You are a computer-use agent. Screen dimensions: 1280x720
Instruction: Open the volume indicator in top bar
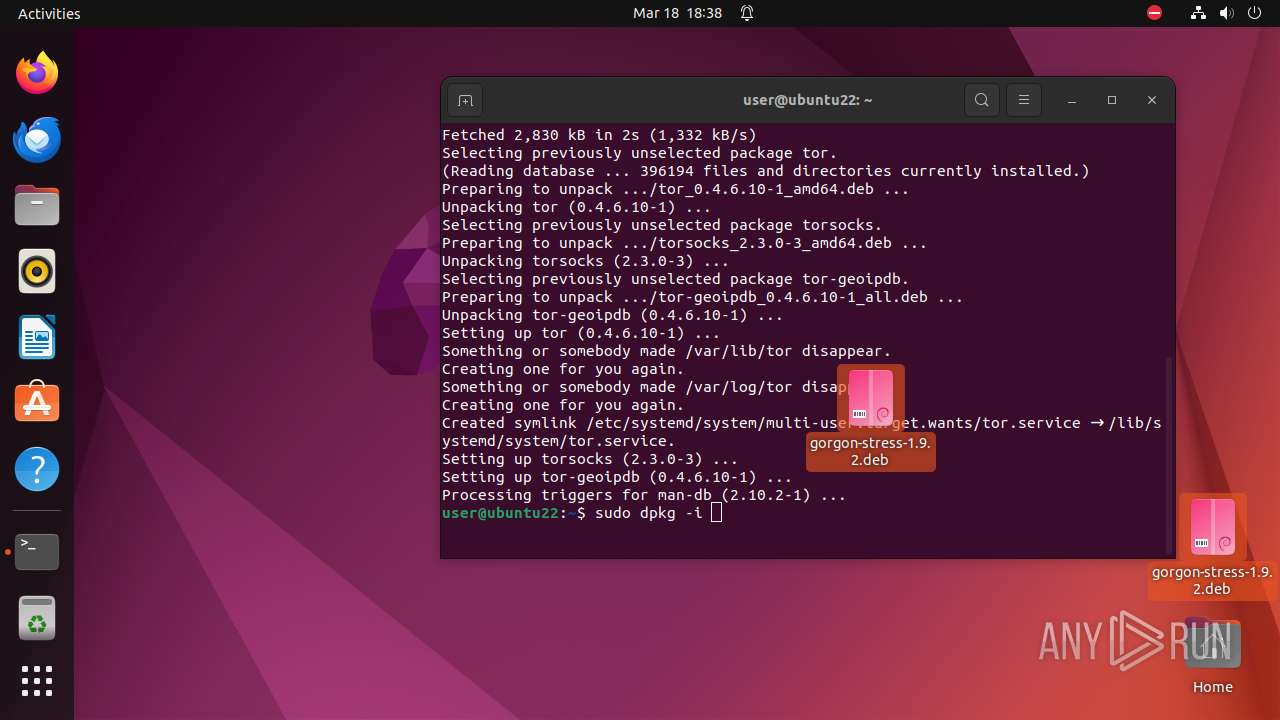coord(1227,13)
